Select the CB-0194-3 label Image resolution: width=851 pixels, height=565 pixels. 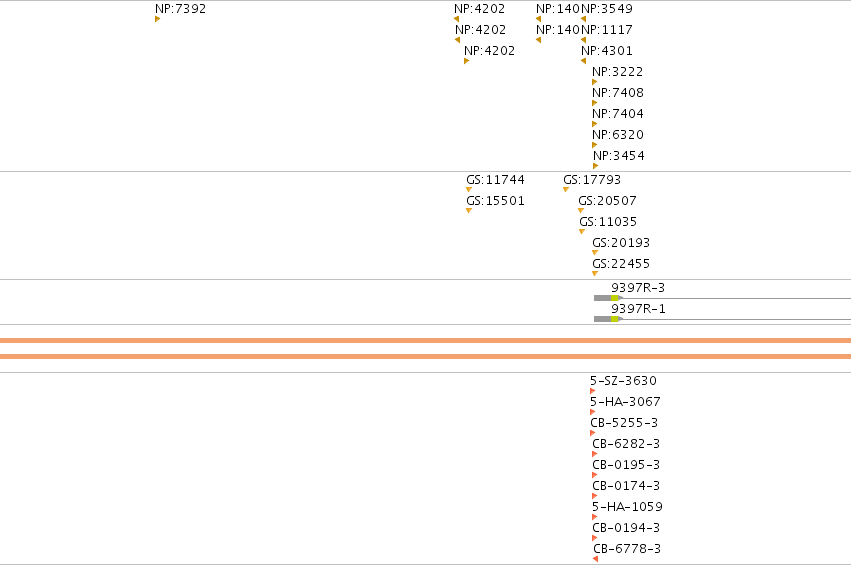coord(626,528)
